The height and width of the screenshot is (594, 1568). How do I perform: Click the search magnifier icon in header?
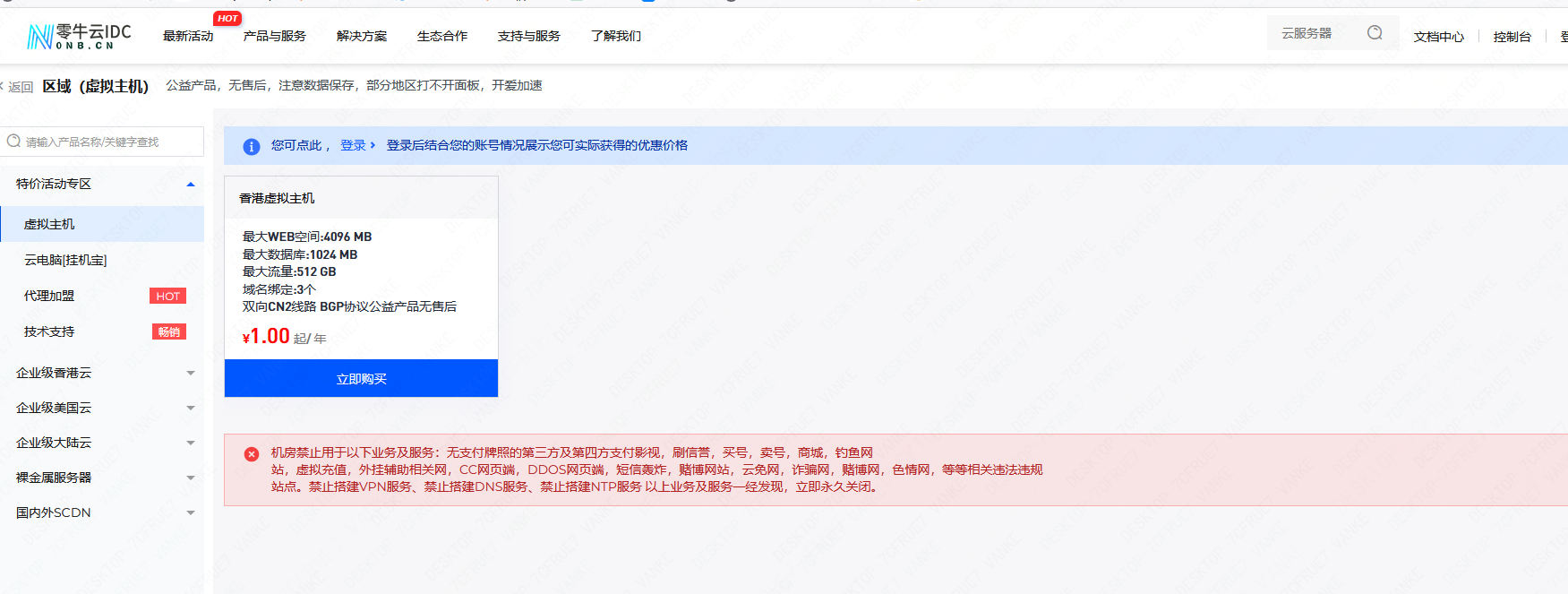[1375, 33]
